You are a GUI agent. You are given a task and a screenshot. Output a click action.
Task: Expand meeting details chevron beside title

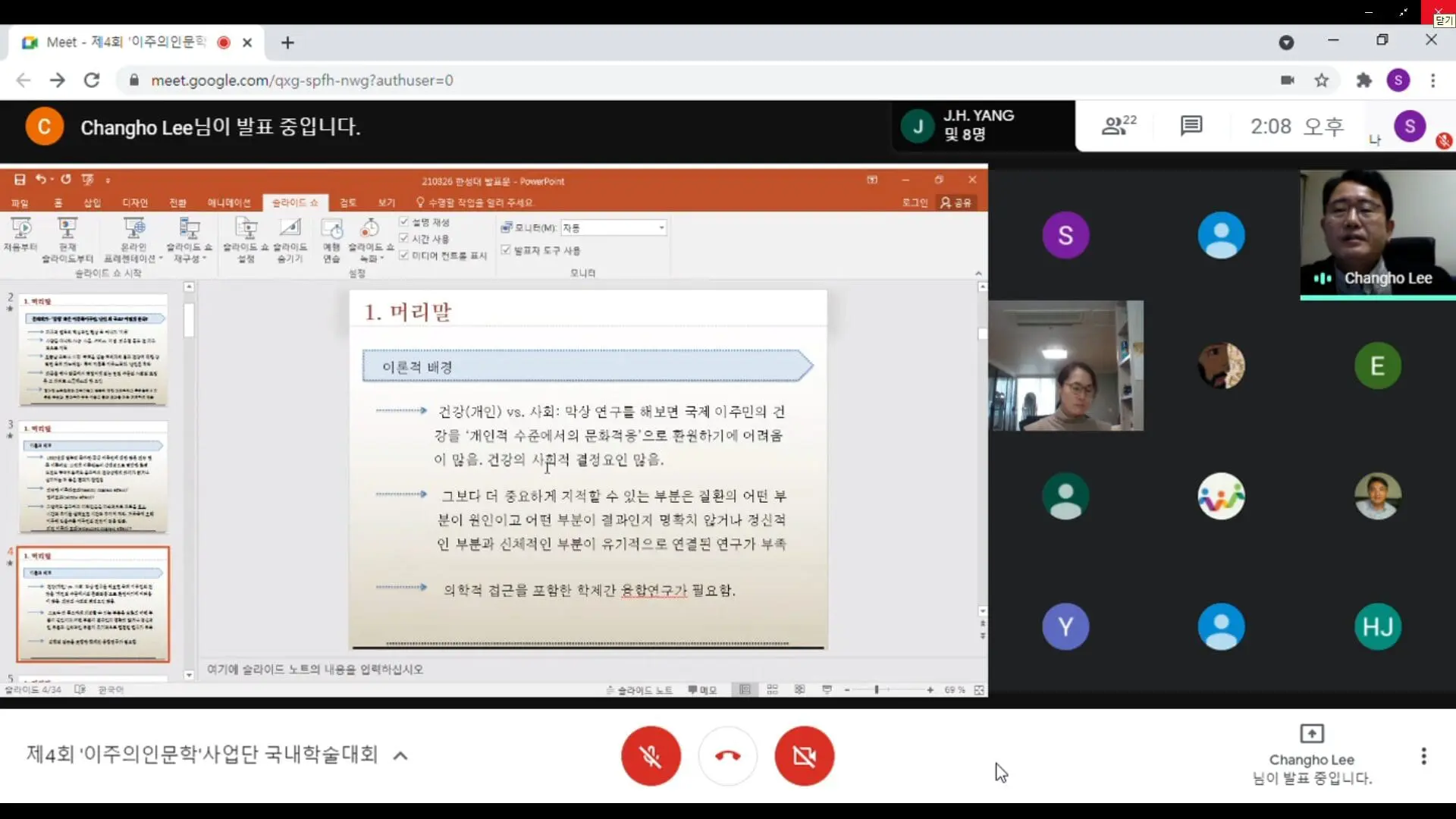pyautogui.click(x=400, y=755)
